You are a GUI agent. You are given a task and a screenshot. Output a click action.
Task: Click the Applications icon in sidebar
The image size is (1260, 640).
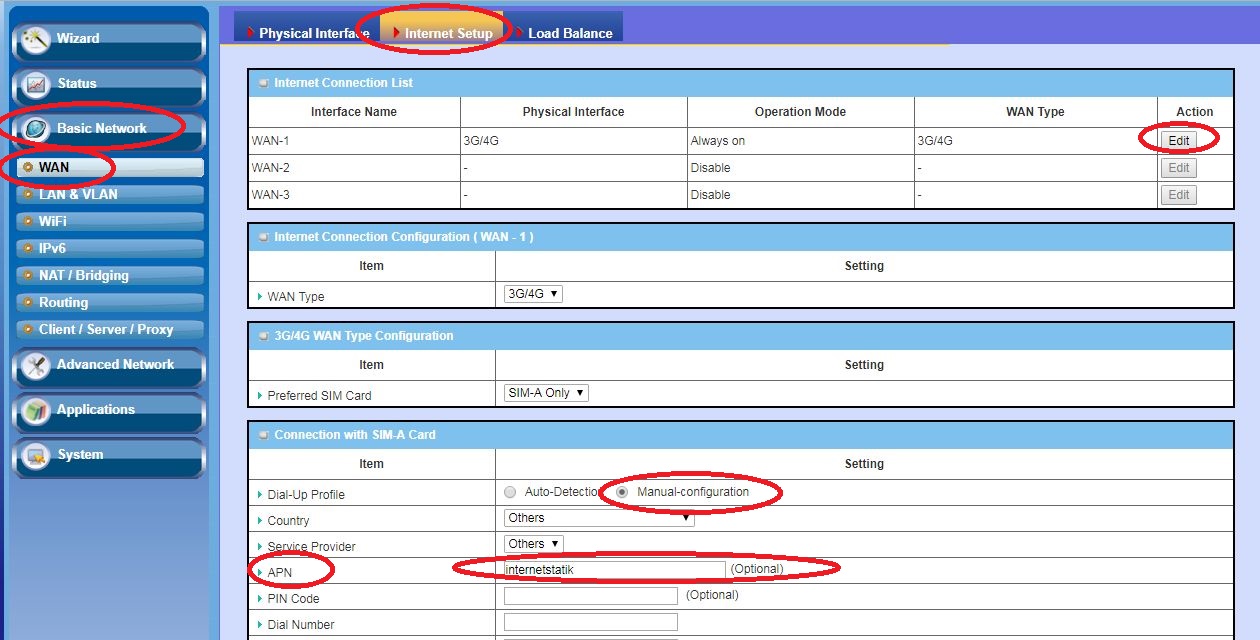36,410
